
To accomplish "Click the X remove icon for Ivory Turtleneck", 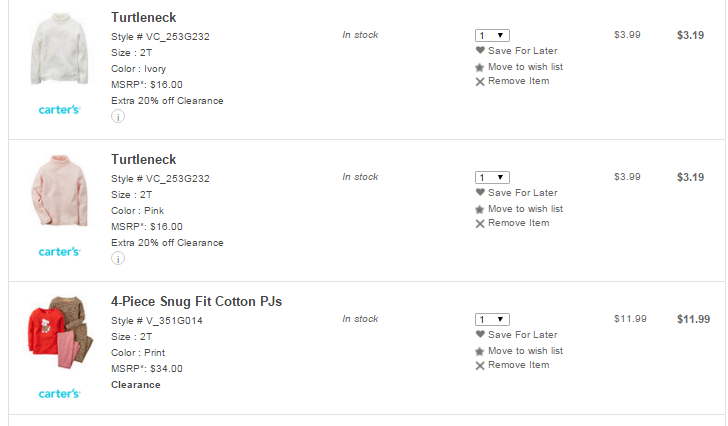I will [480, 82].
